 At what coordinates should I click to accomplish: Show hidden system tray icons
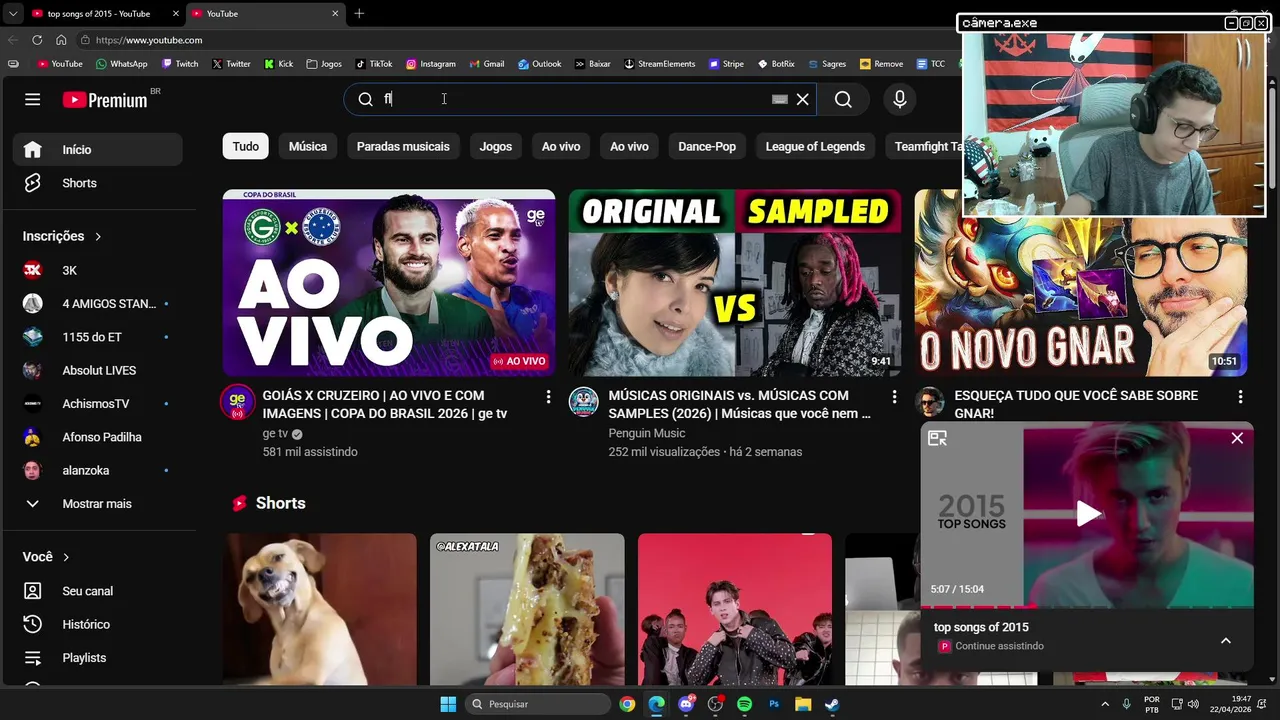click(1105, 704)
